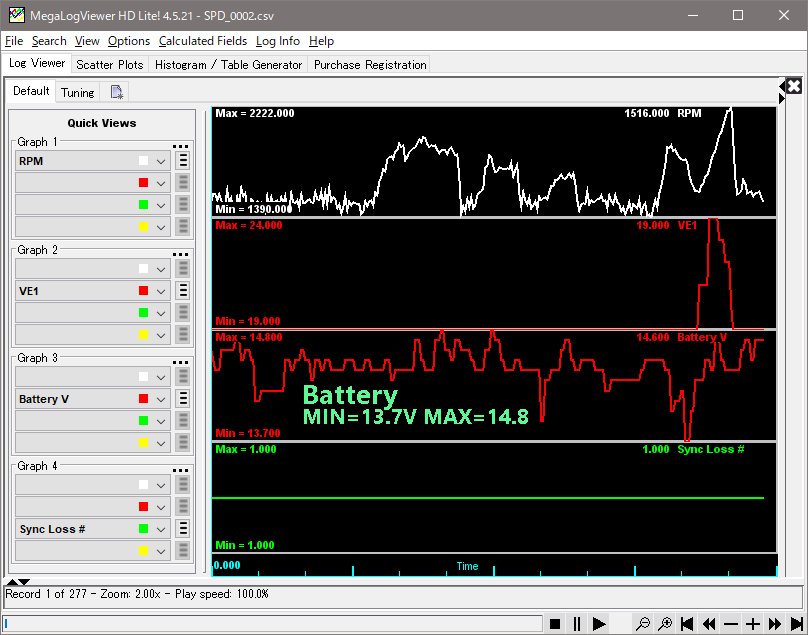The width and height of the screenshot is (808, 635).
Task: Open Graph 1 red slot settings icon
Action: (183, 182)
